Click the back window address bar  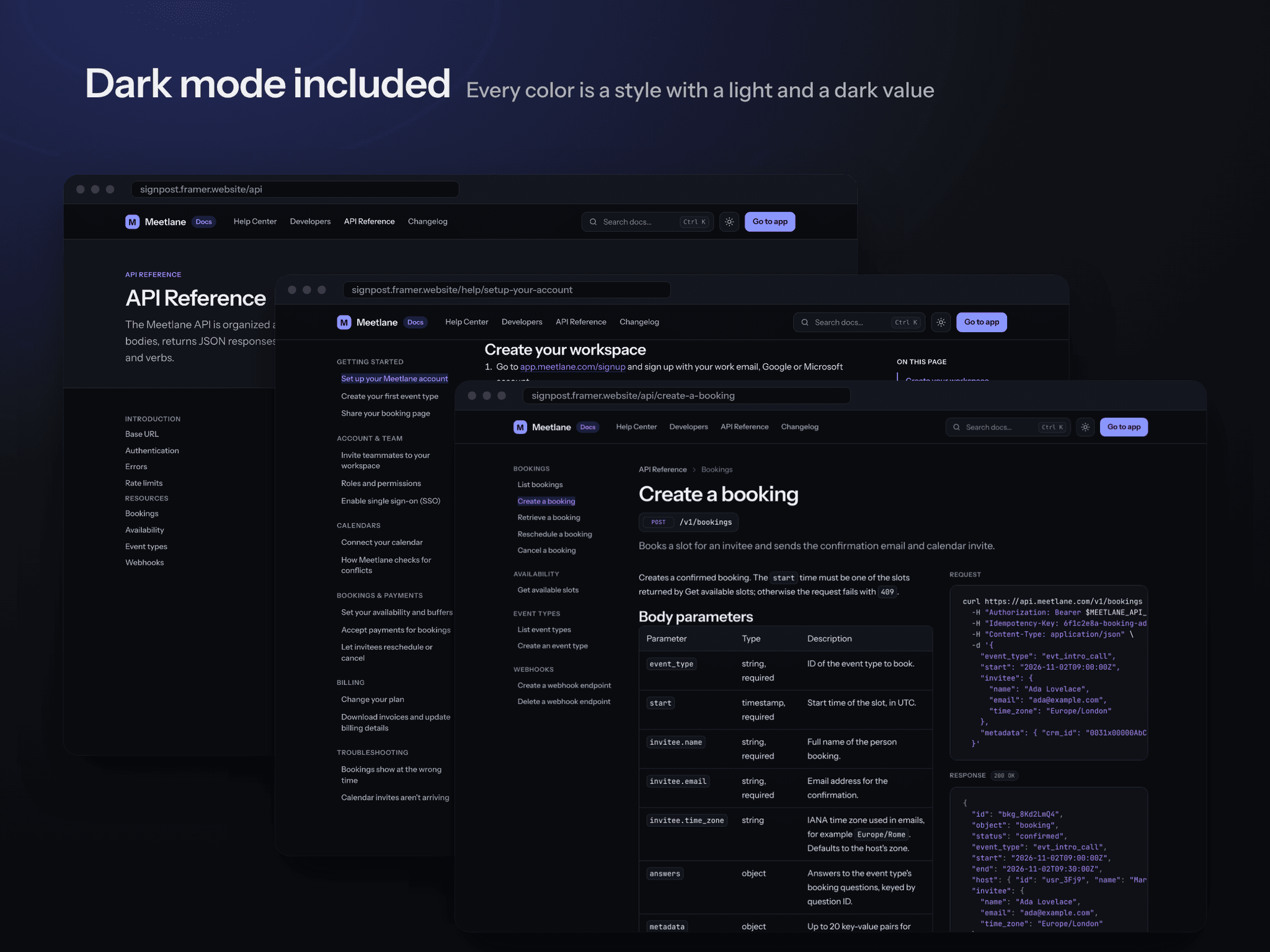click(x=295, y=189)
